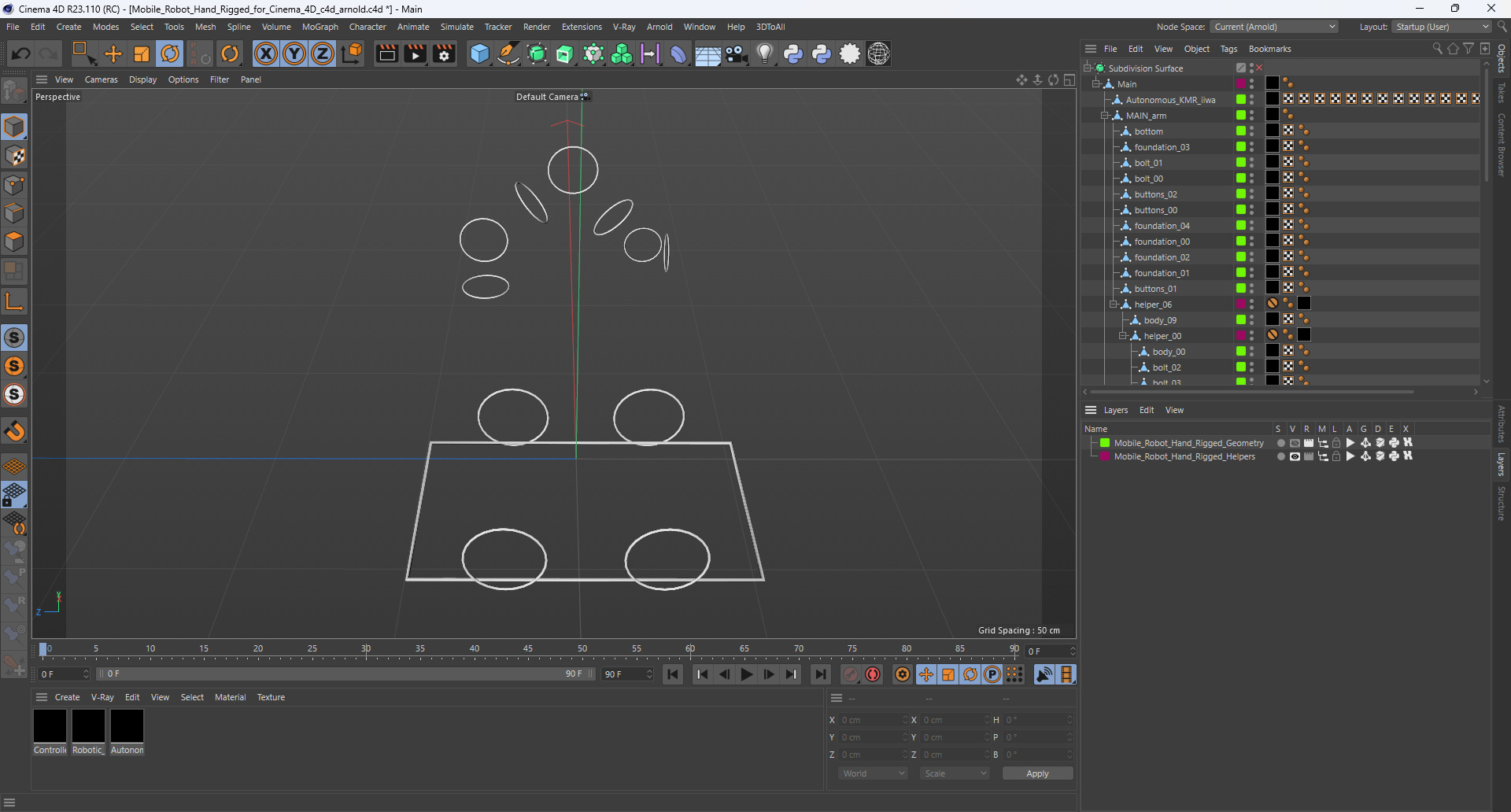
Task: Lock Mobile_Robot_Hand_Rigged_Geometry layer
Action: tap(1336, 443)
